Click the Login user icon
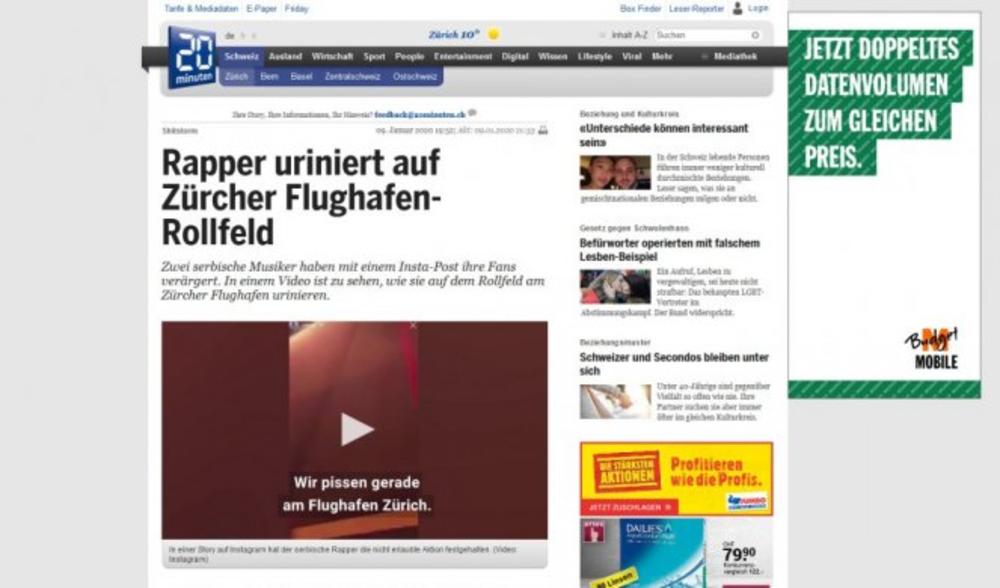 (738, 8)
